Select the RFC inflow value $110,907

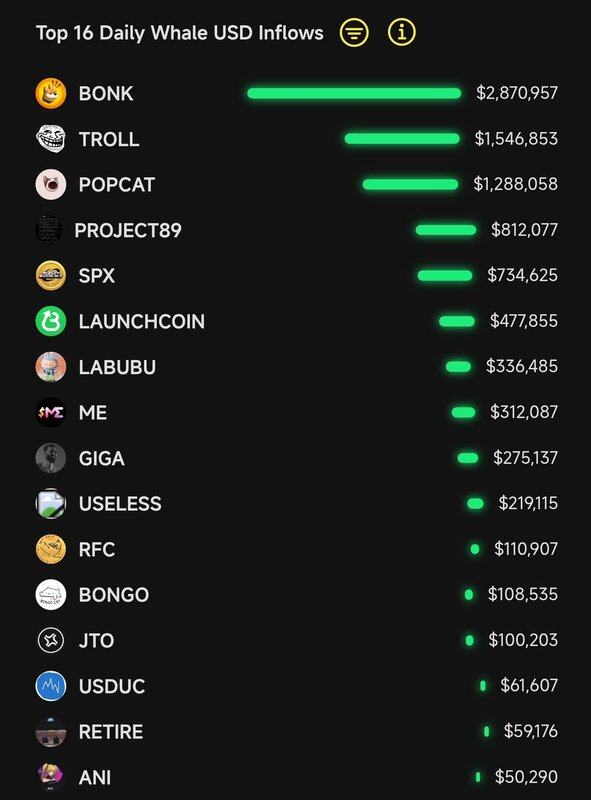point(526,548)
